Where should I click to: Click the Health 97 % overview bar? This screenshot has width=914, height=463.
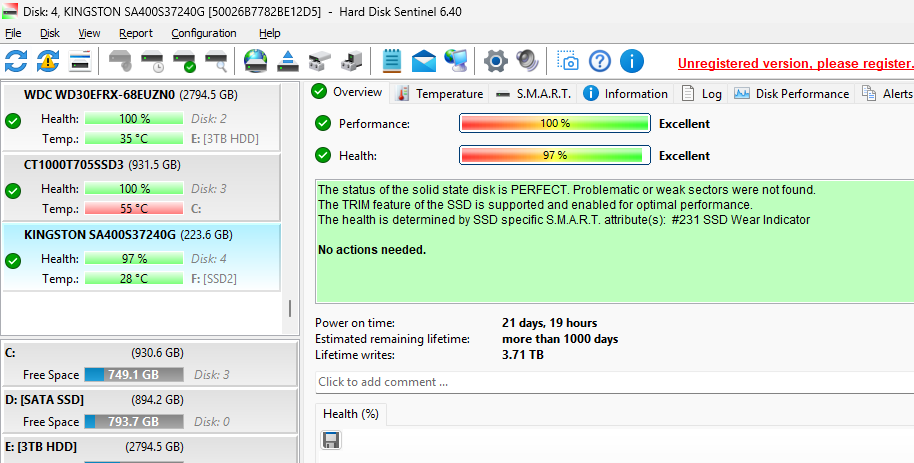(x=554, y=155)
